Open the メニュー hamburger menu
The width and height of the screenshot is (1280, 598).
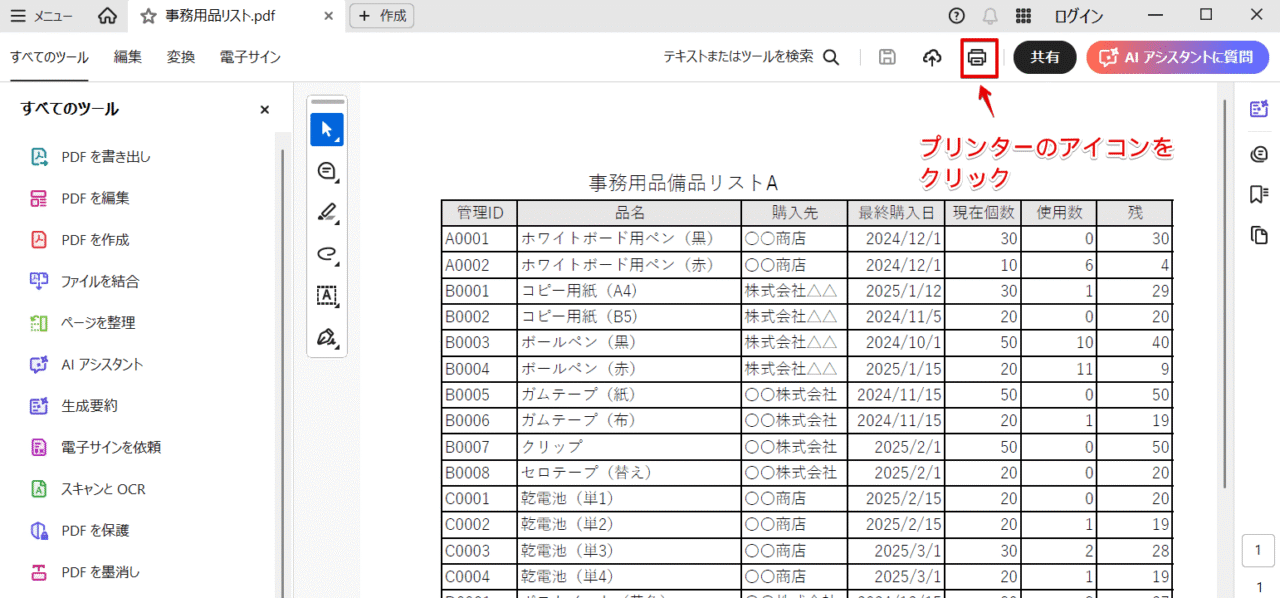click(40, 16)
